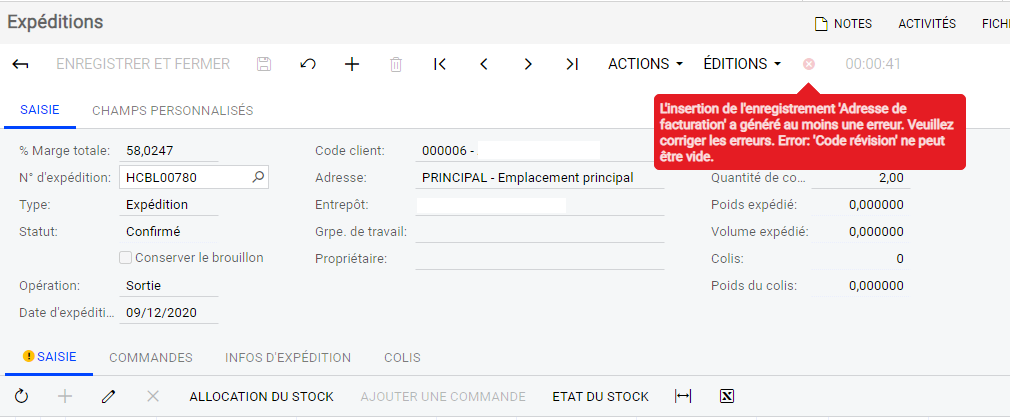Go to last record icon
Viewport: 1010px width, 420px height.
click(572, 64)
